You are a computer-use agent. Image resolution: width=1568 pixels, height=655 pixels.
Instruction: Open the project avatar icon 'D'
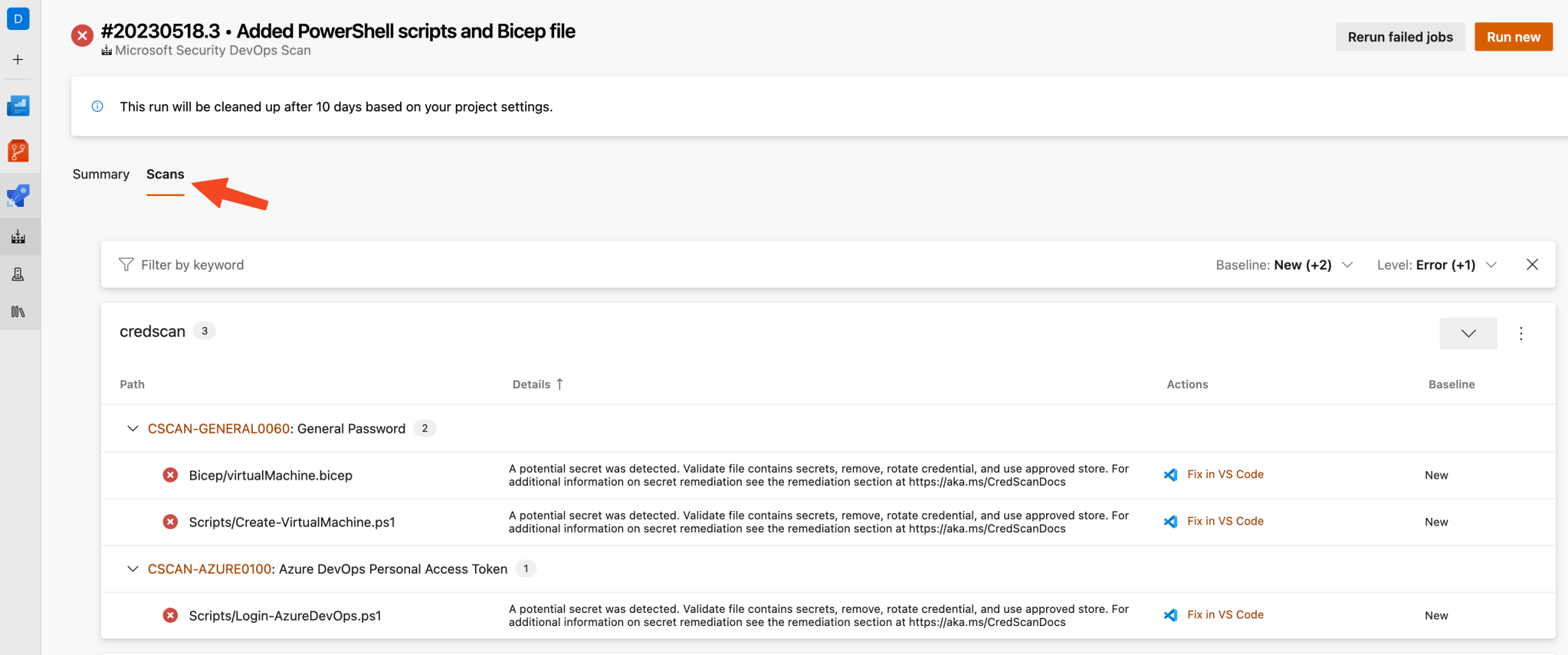tap(18, 18)
